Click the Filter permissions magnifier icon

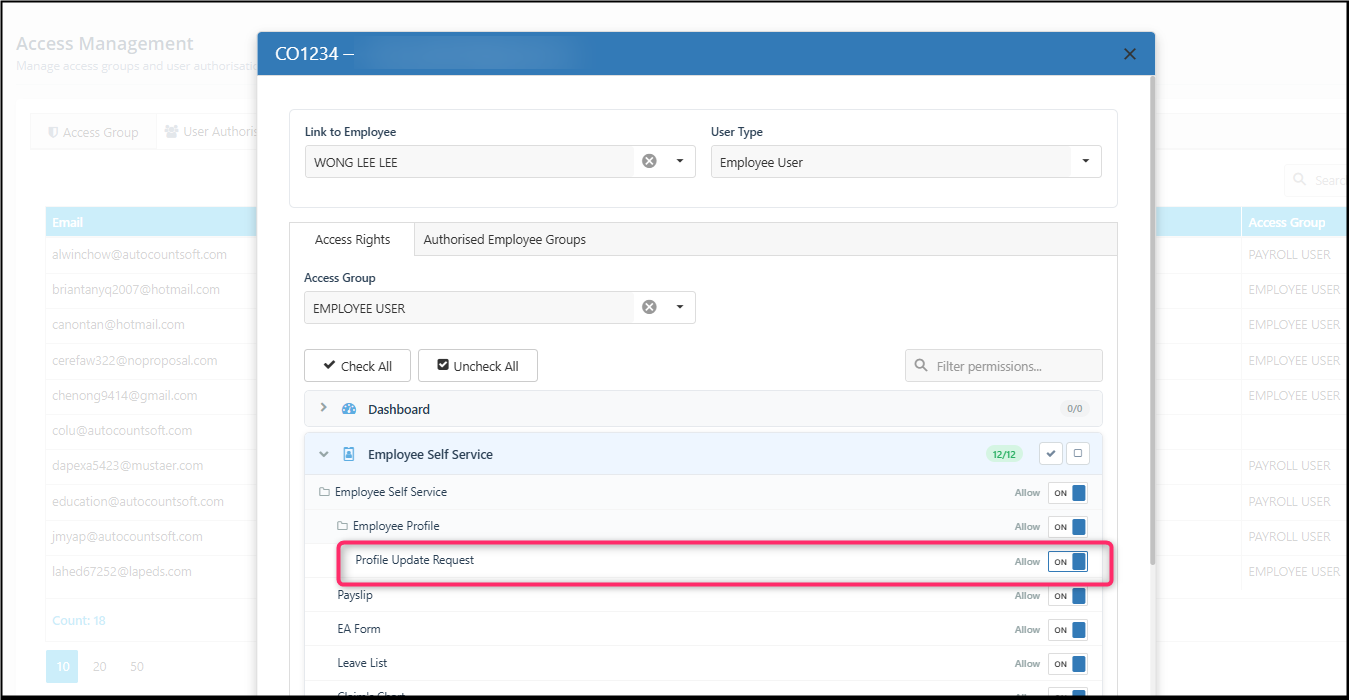click(x=921, y=366)
